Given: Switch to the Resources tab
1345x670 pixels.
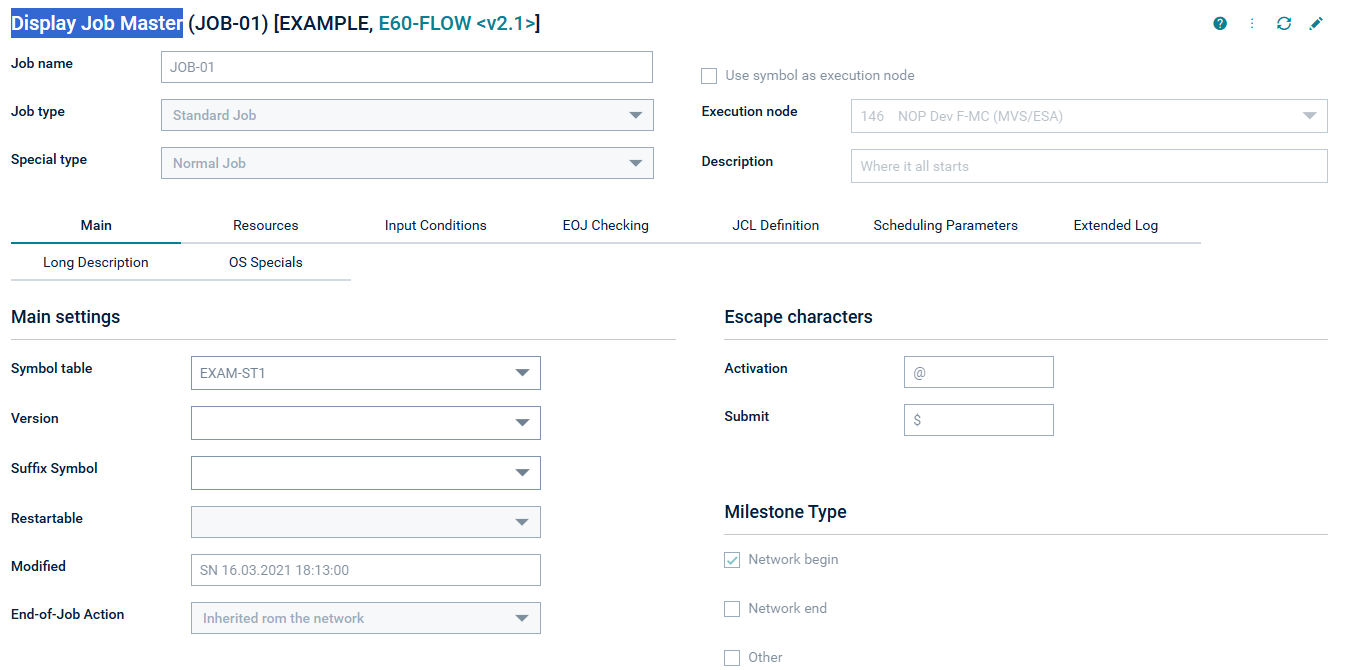Looking at the screenshot, I should (266, 225).
